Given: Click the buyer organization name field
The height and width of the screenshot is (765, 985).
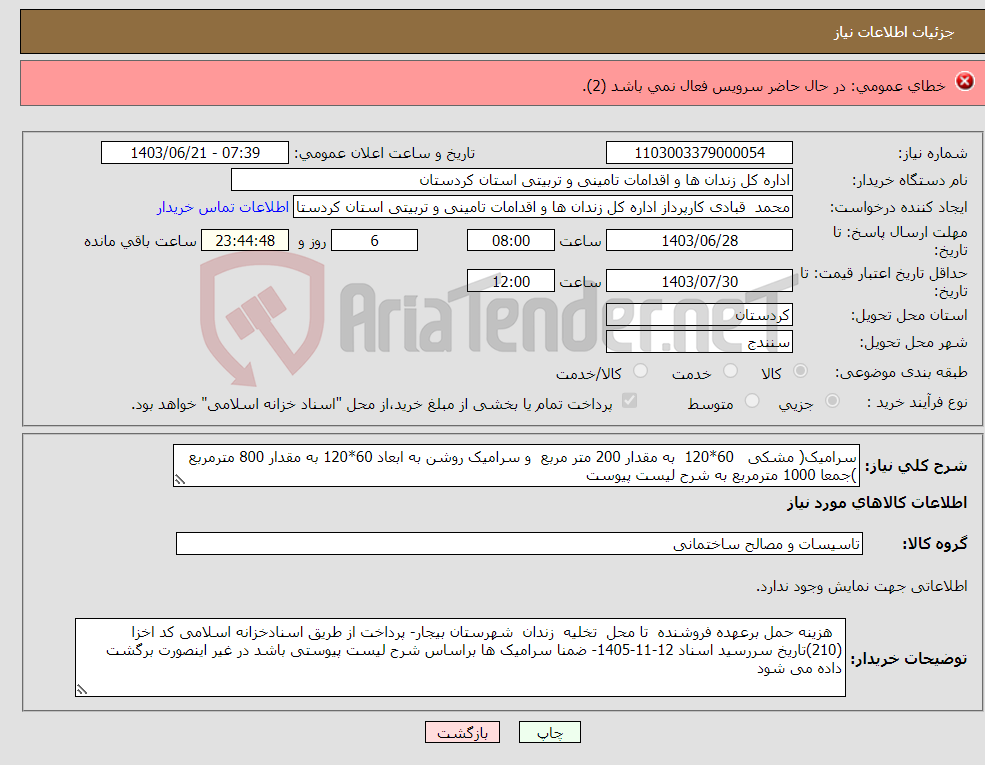Looking at the screenshot, I should click(511, 180).
